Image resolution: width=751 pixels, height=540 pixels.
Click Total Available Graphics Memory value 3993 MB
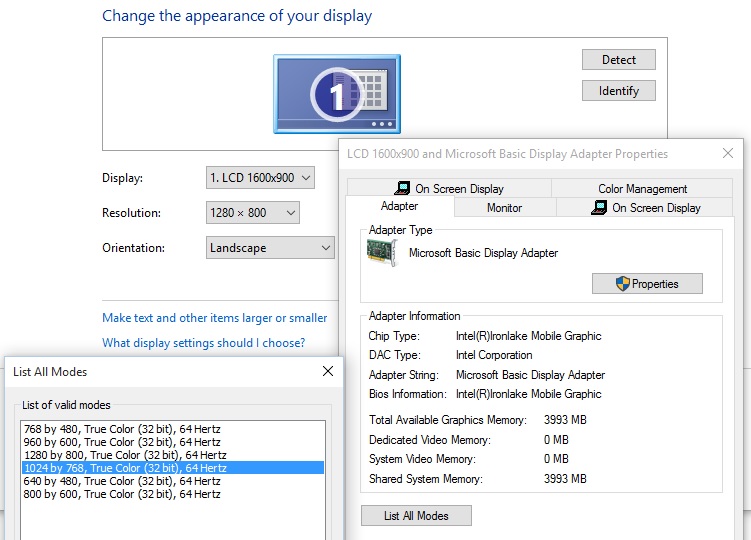pos(565,420)
